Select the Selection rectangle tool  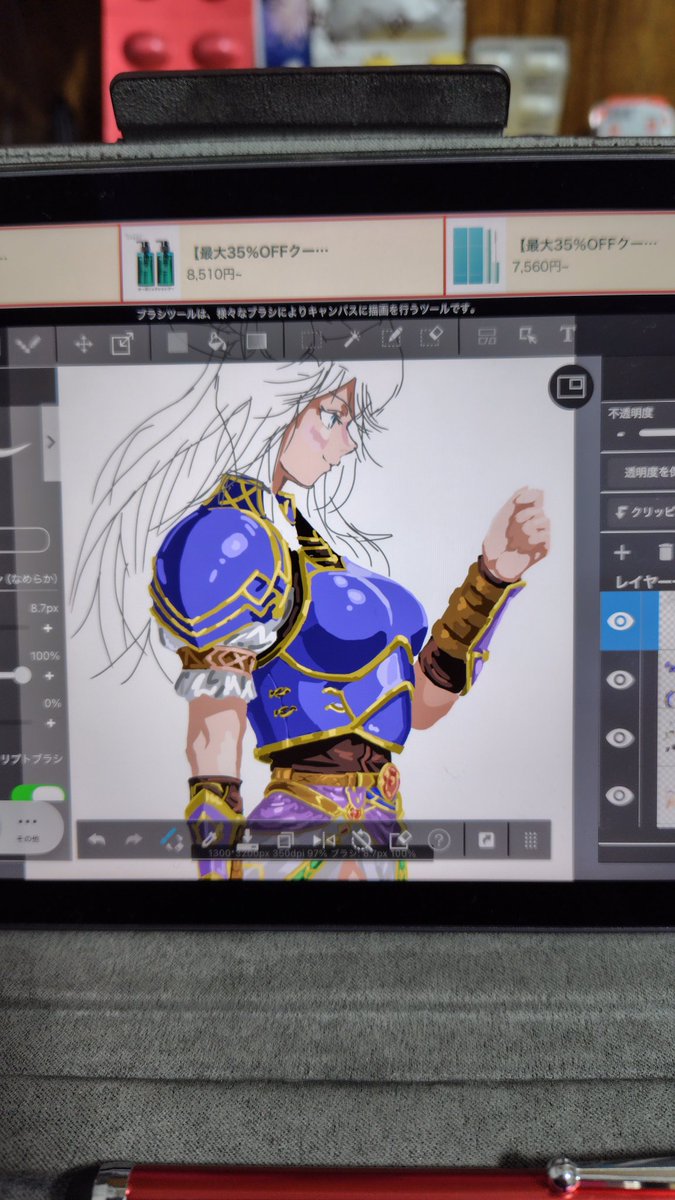[312, 340]
